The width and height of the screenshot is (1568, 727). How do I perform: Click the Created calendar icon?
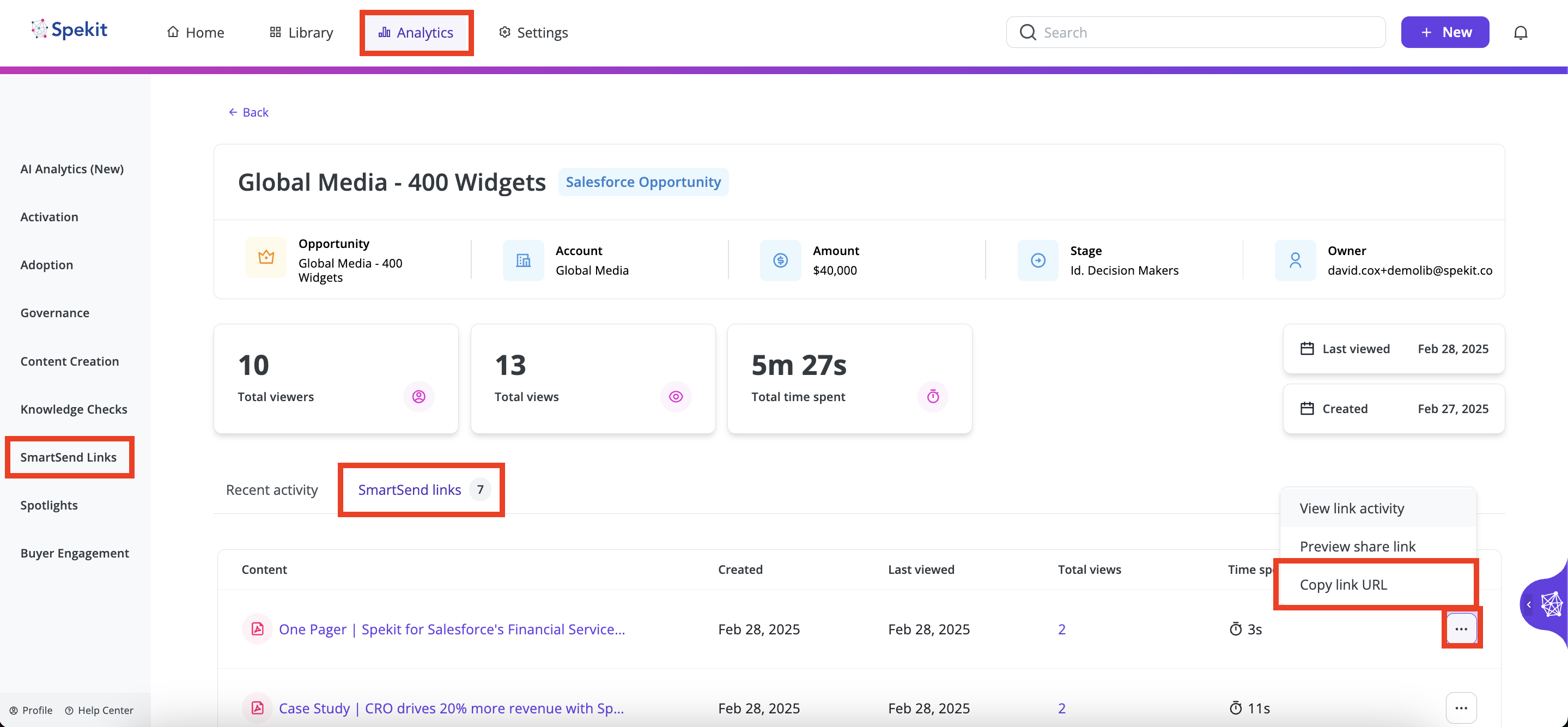click(1307, 409)
